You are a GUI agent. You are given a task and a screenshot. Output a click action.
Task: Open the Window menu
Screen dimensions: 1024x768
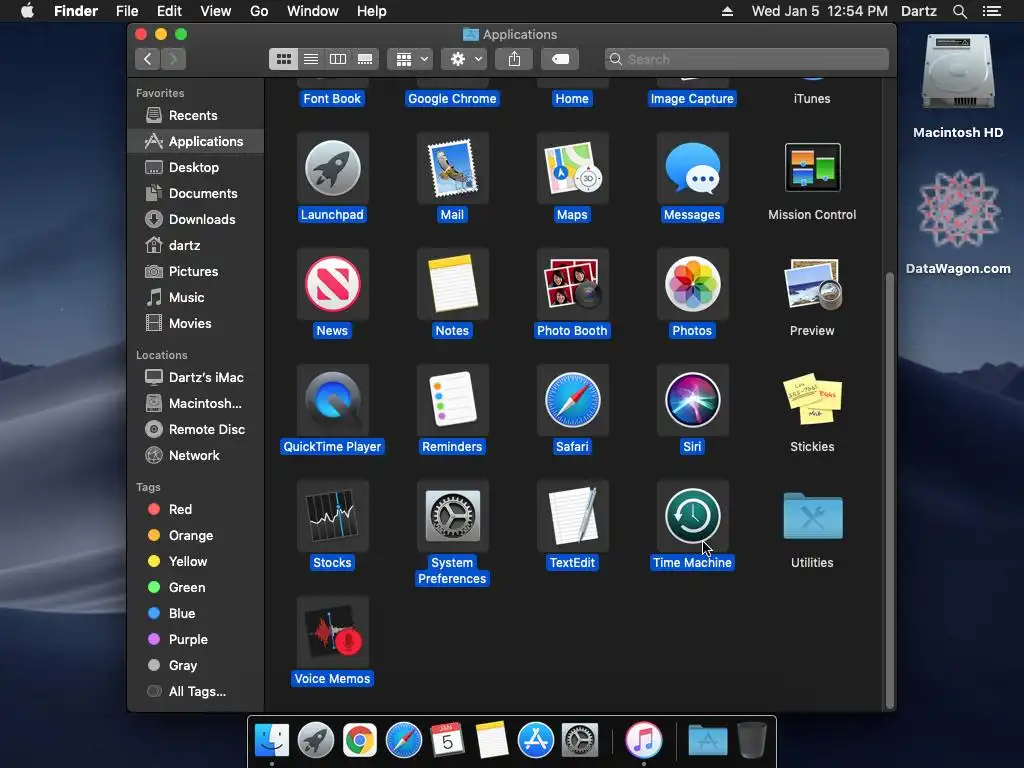pos(313,11)
